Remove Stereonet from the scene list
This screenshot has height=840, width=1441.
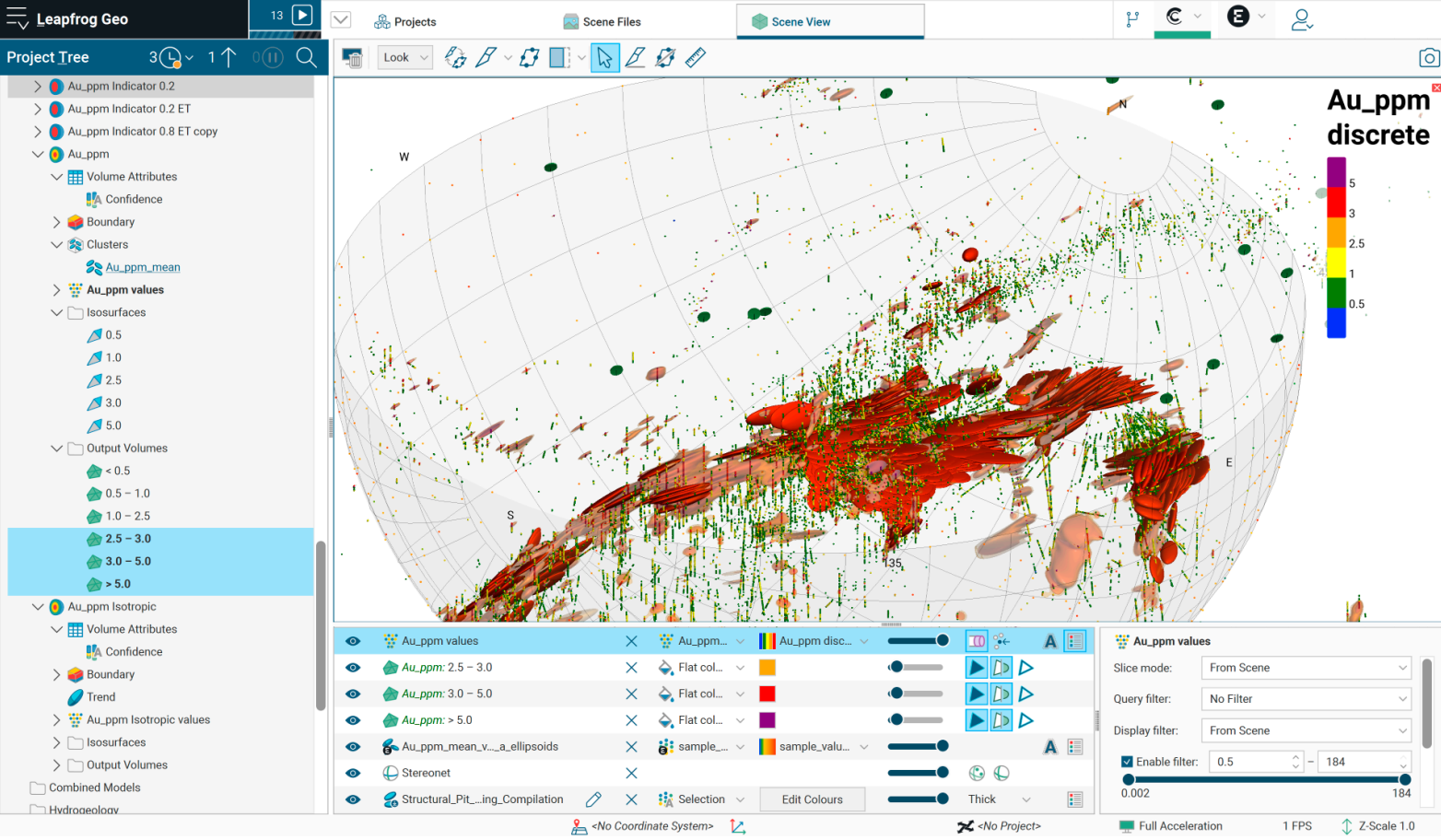click(631, 774)
